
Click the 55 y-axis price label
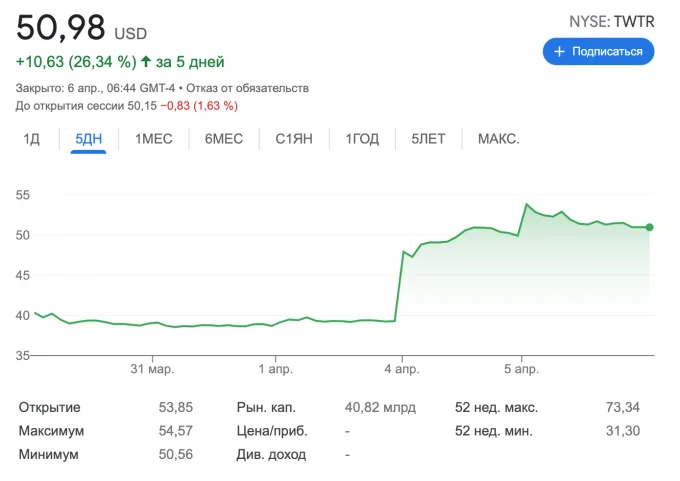point(23,195)
